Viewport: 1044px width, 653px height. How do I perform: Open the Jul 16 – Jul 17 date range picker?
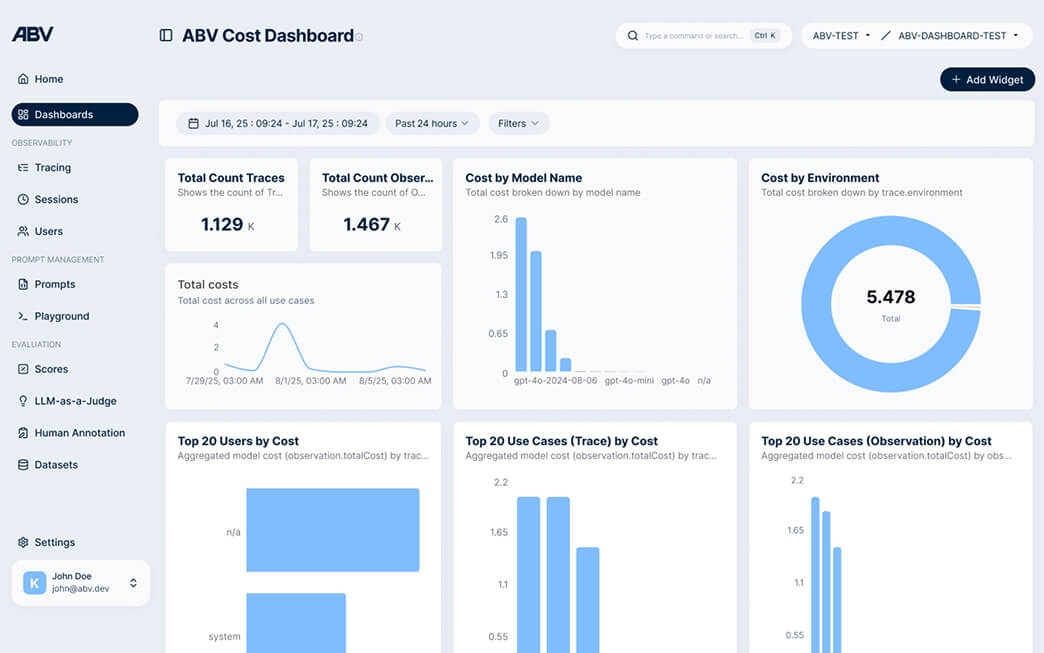[278, 123]
